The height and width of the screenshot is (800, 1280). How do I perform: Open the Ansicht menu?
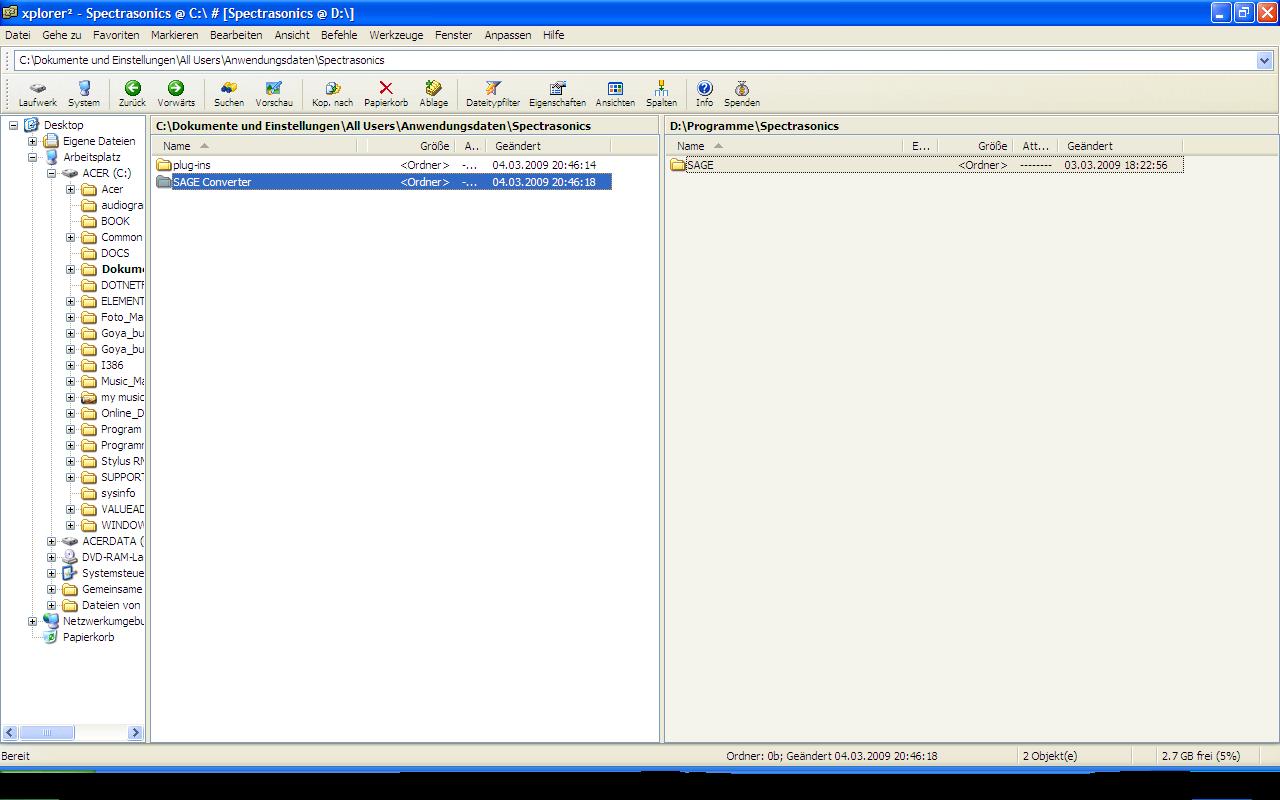(x=292, y=35)
